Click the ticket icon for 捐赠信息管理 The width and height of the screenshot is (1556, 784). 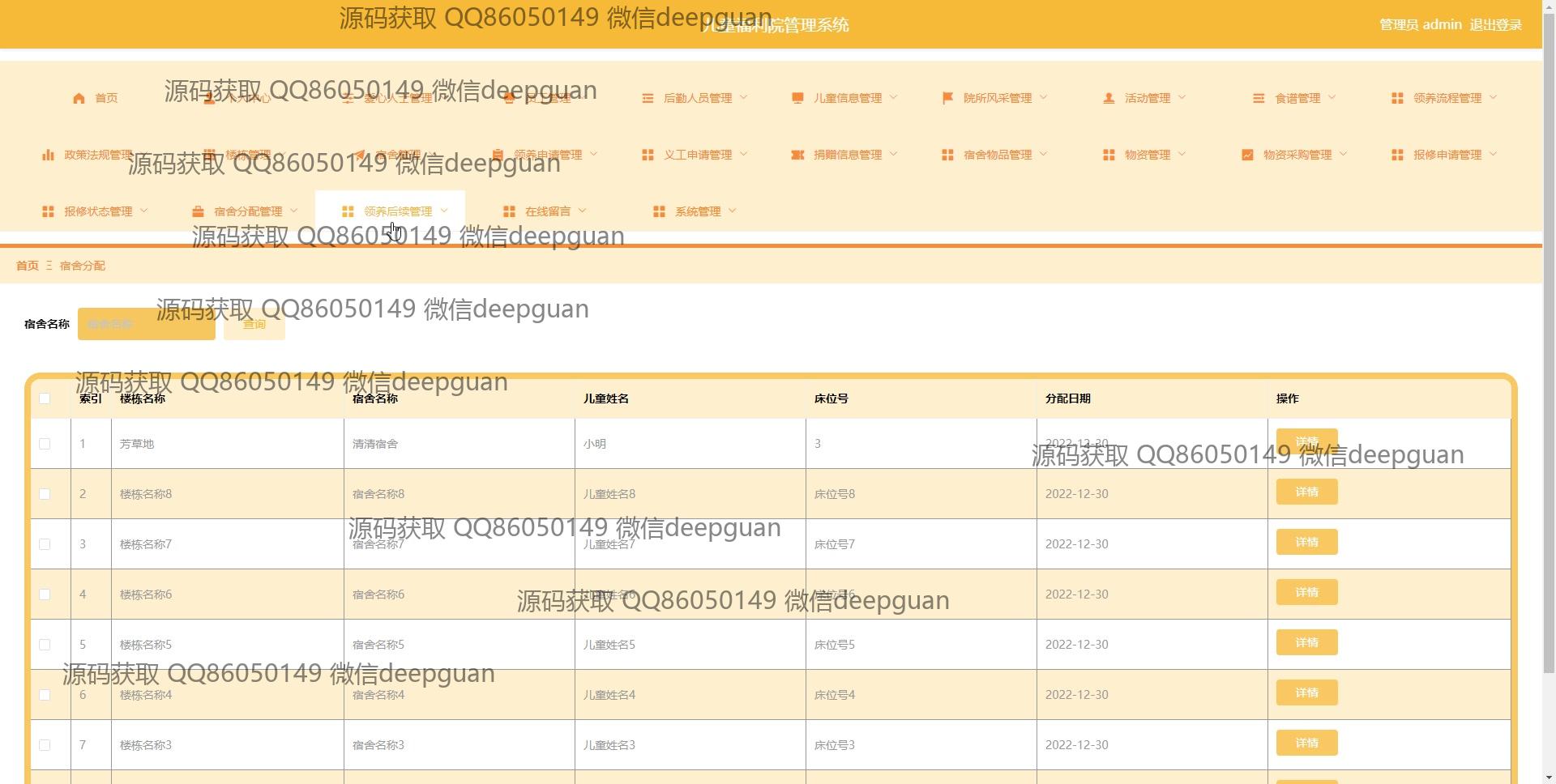tap(797, 155)
